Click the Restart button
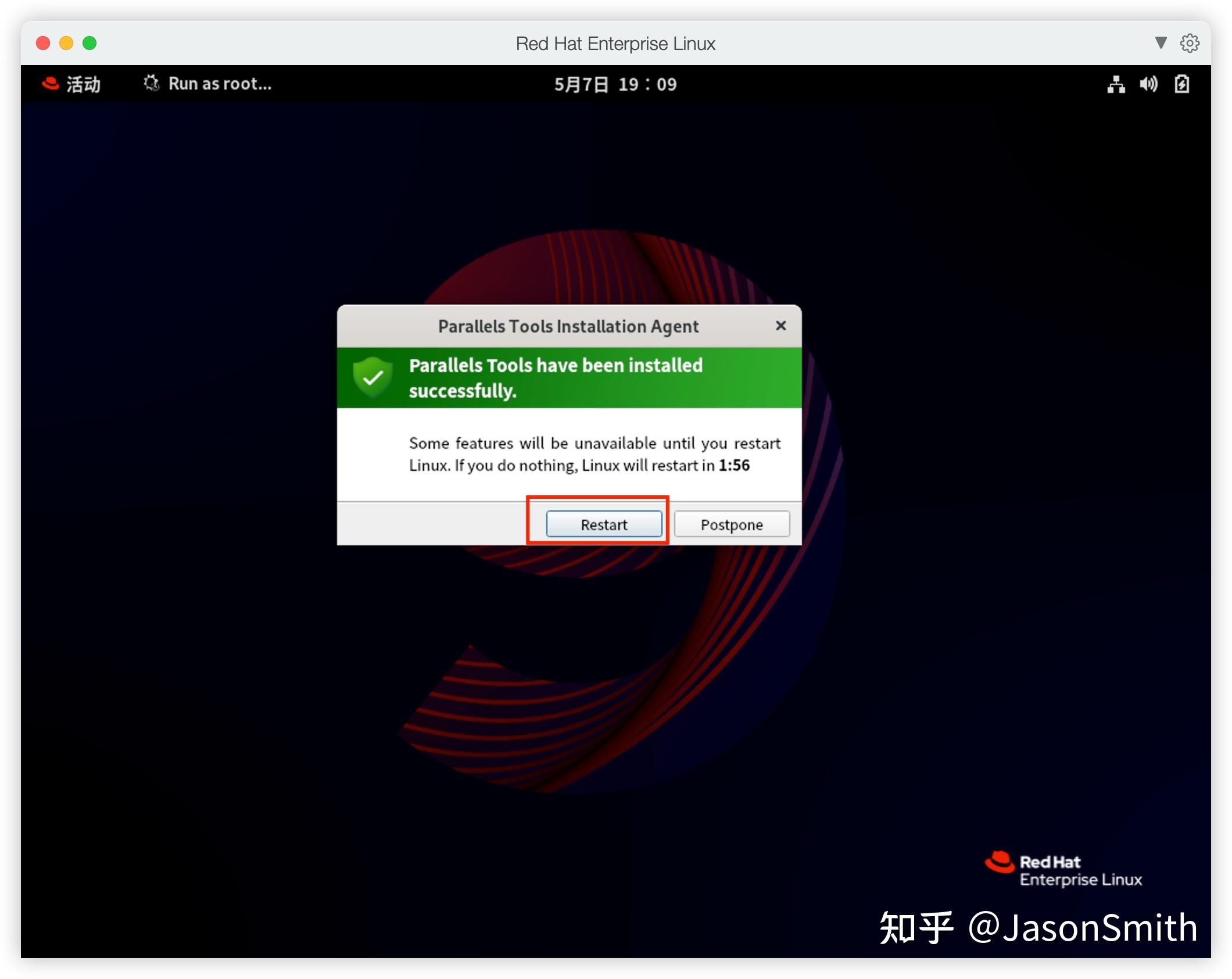 click(603, 524)
